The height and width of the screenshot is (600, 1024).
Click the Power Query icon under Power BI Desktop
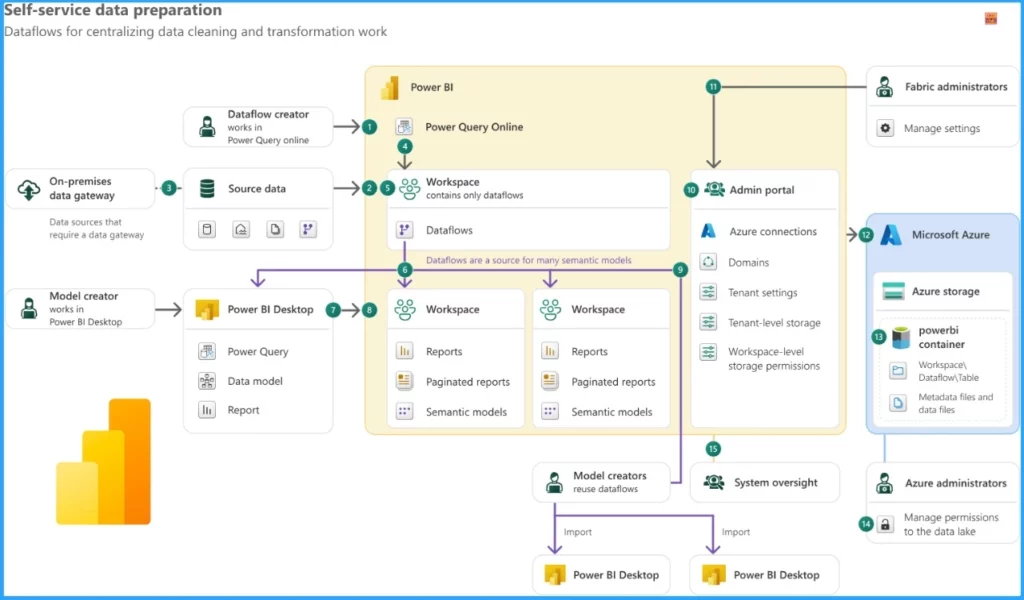coord(207,351)
